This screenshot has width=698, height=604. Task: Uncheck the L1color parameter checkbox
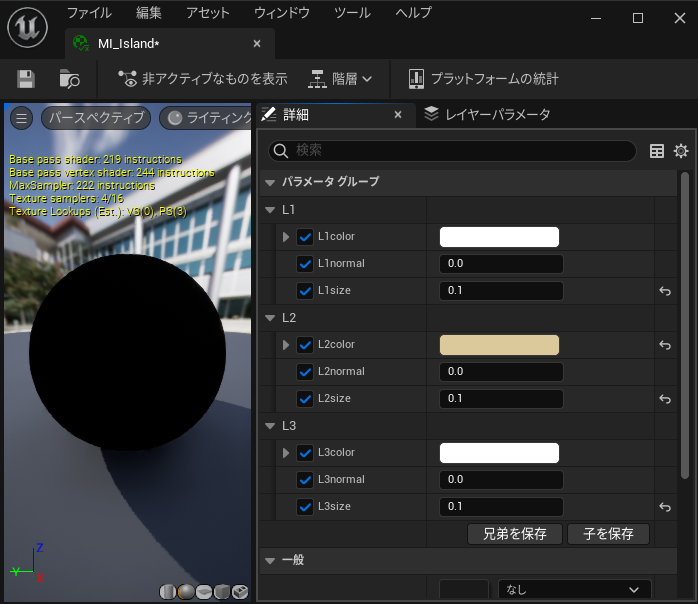(306, 237)
